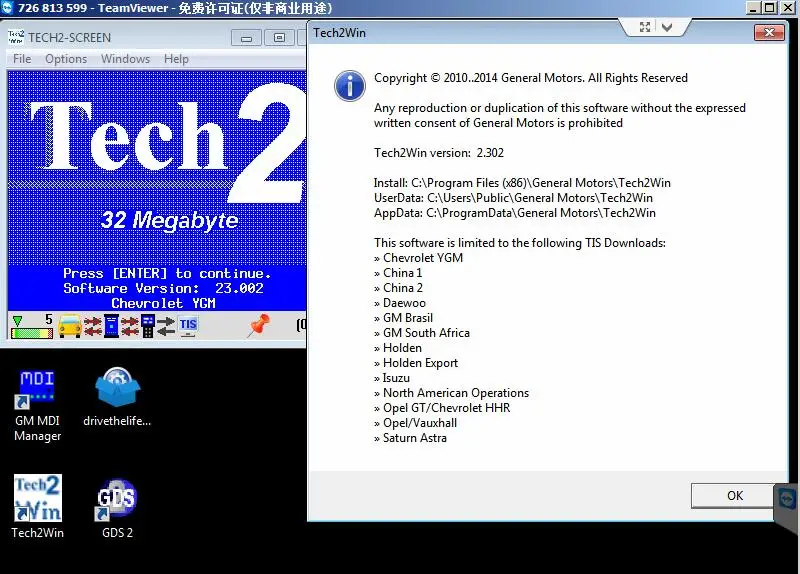Click number 5 beside signal indicator
This screenshot has width=800, height=574.
(x=48, y=319)
